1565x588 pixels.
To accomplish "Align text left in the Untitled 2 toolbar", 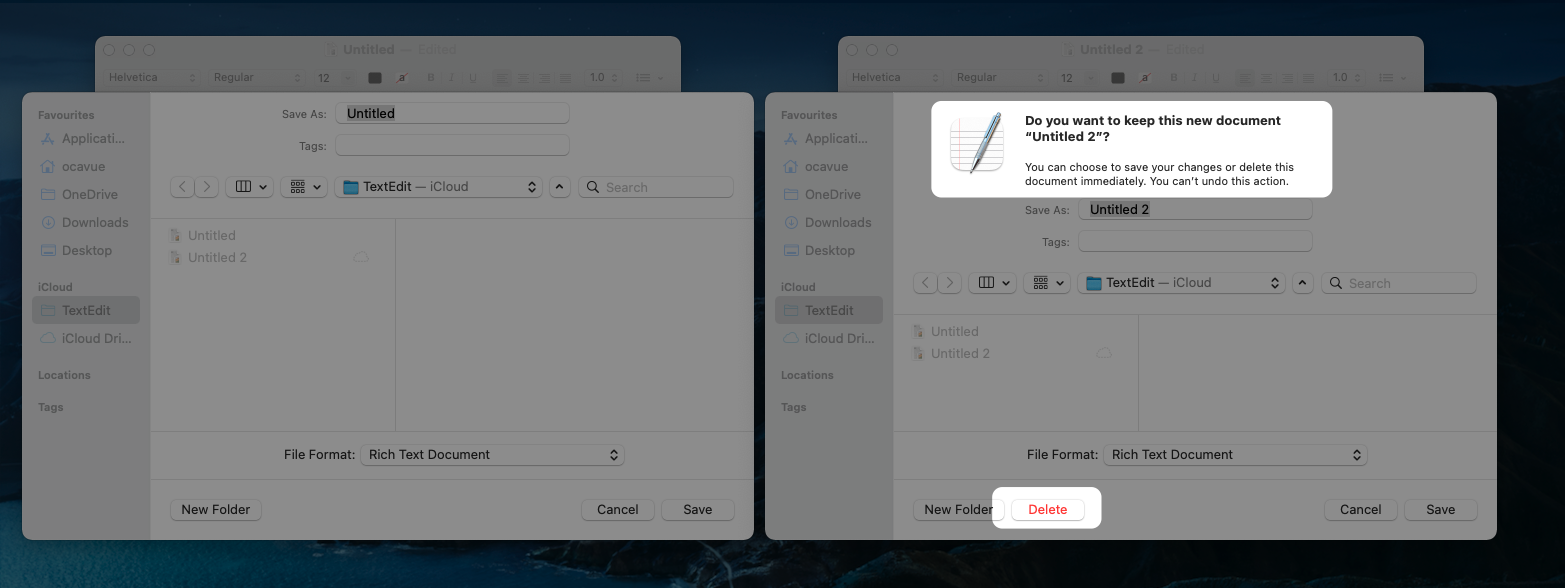I will pyautogui.click(x=1245, y=77).
